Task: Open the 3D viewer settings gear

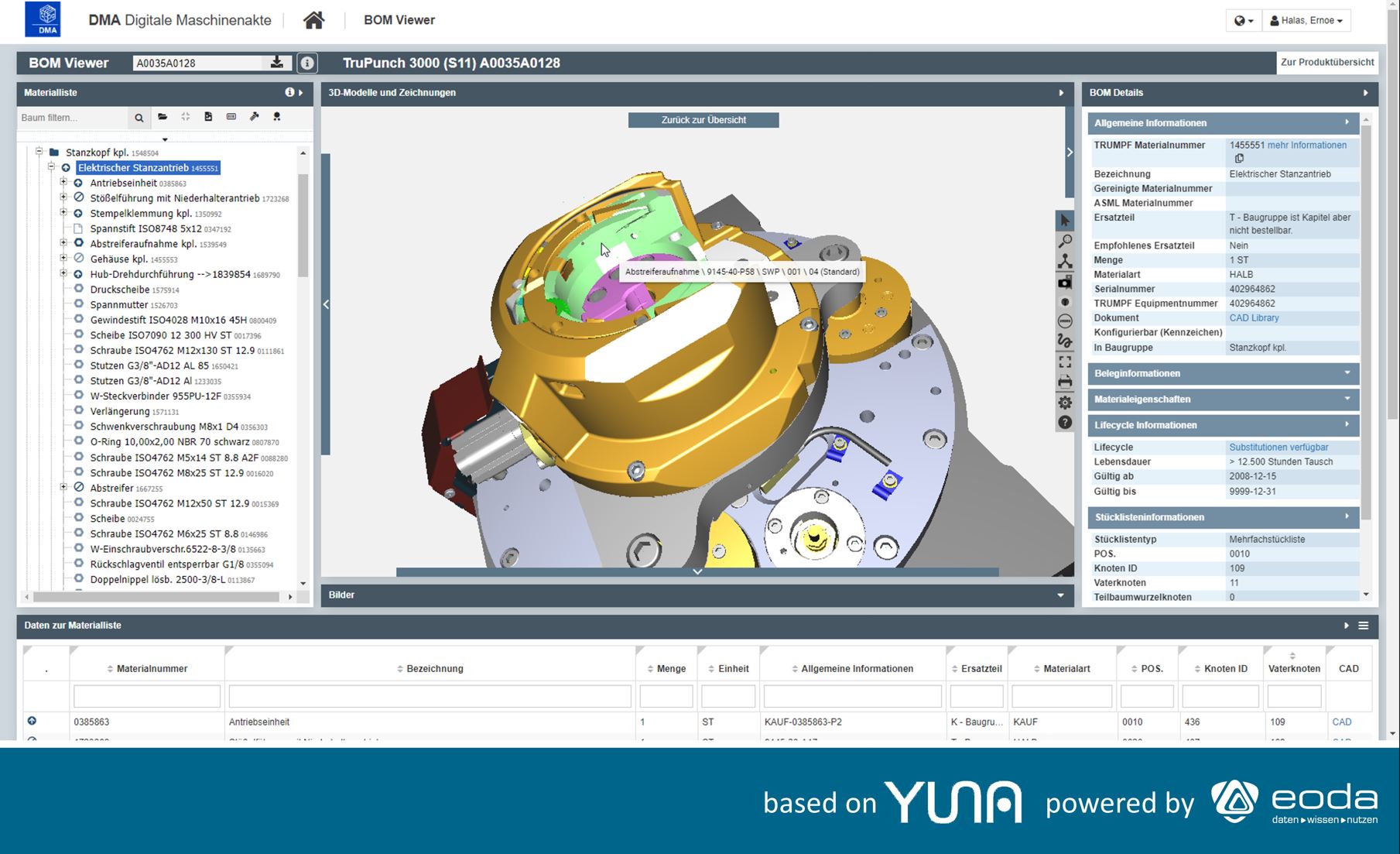Action: (x=1065, y=403)
